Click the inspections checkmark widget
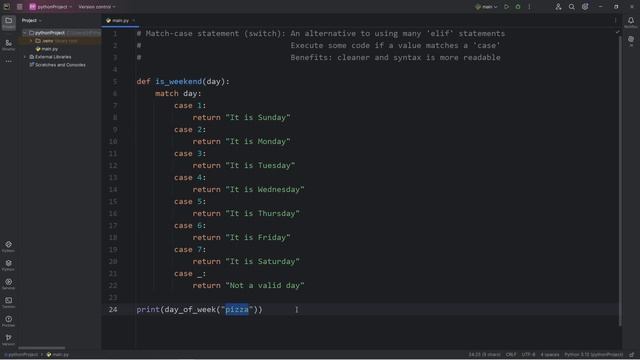The width and height of the screenshot is (640, 360). coord(618,32)
